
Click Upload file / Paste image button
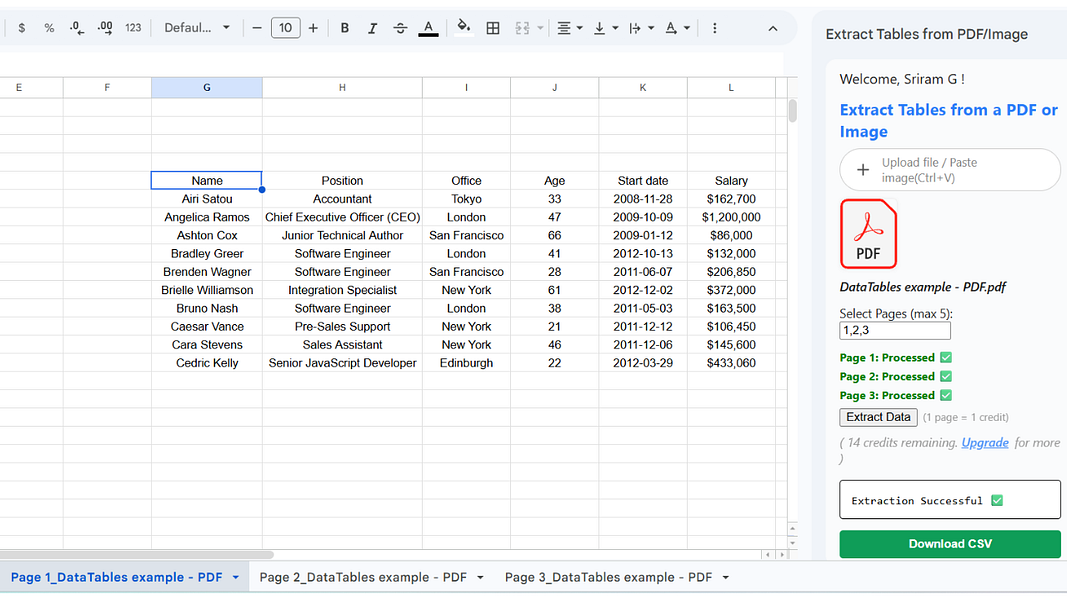tap(950, 169)
